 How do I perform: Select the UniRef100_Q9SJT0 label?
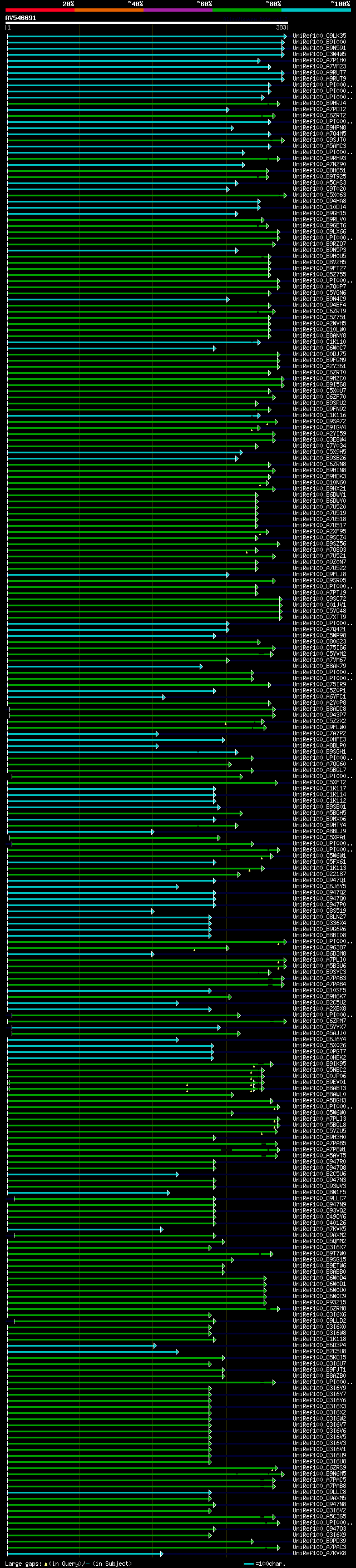[x=319, y=140]
